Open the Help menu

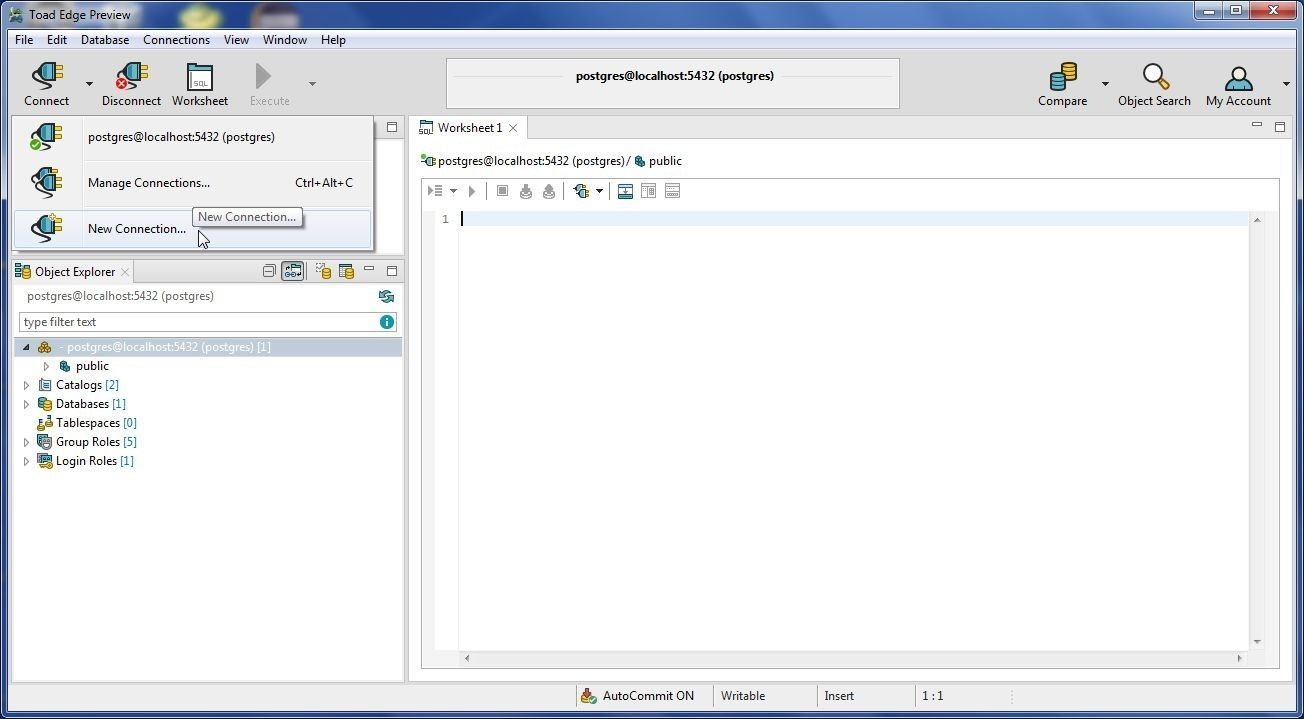point(333,40)
